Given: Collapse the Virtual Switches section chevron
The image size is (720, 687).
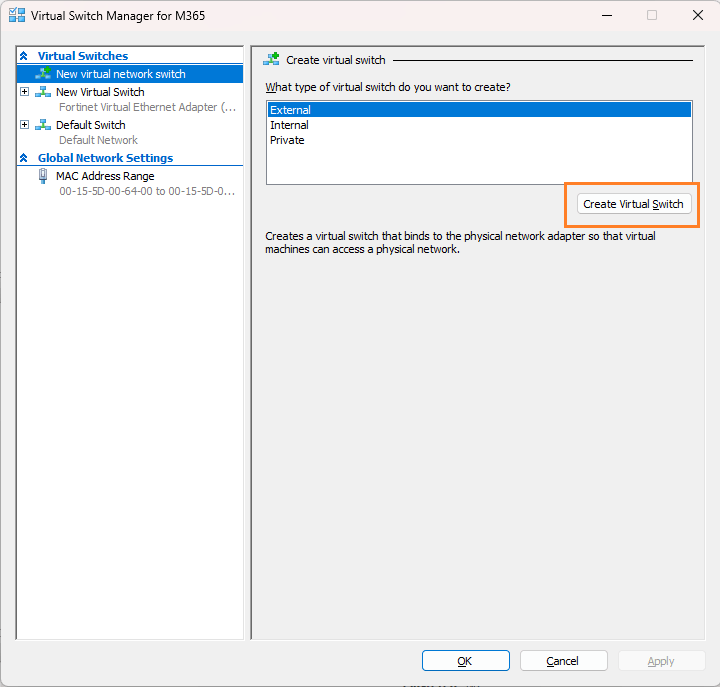Looking at the screenshot, I should [x=24, y=56].
